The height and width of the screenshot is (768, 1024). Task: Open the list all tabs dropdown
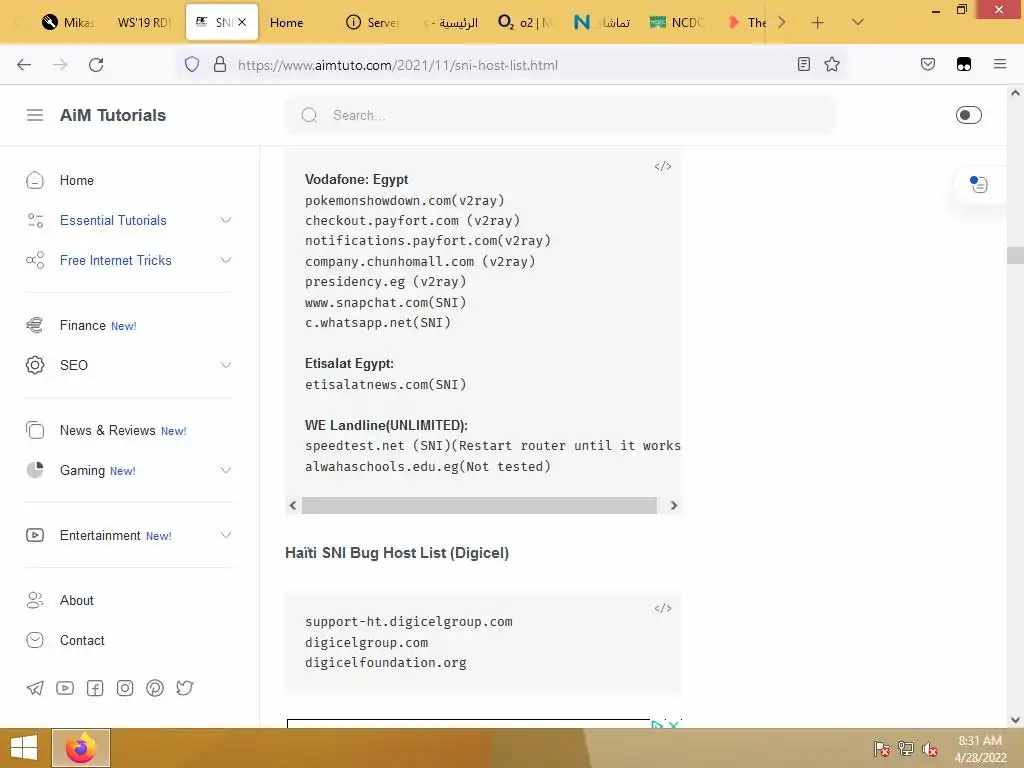pyautogui.click(x=858, y=22)
